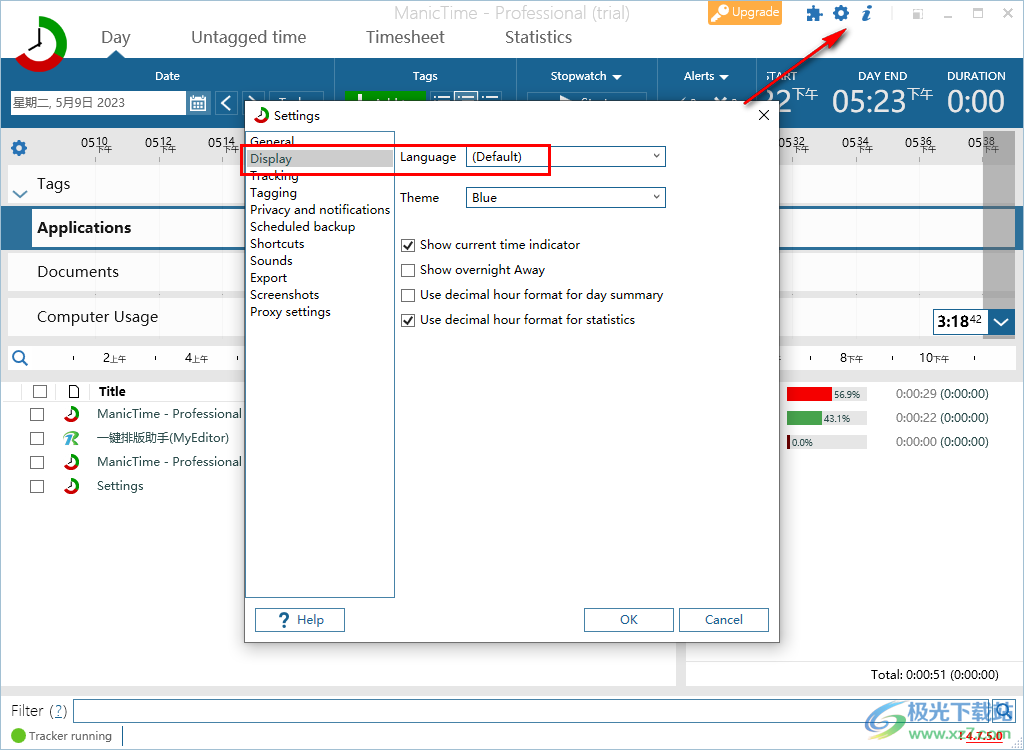The height and width of the screenshot is (750, 1024).
Task: Open the Language dropdown
Action: 566,157
